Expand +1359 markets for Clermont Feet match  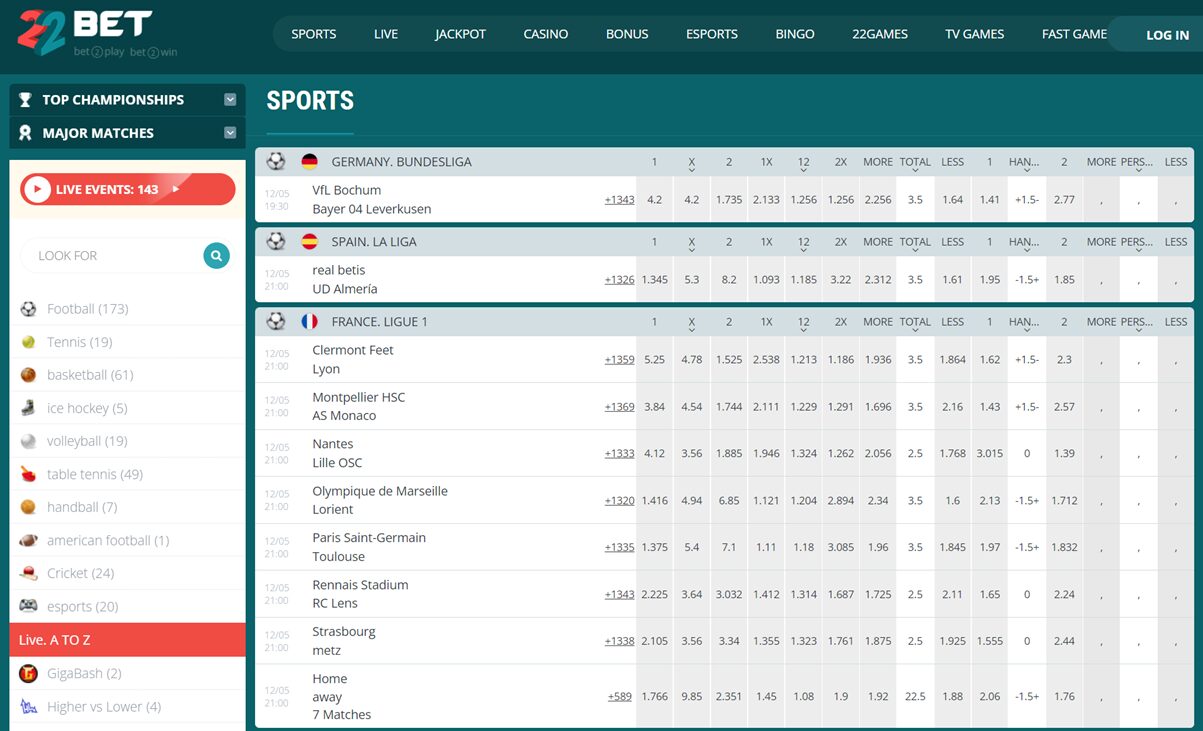click(619, 360)
